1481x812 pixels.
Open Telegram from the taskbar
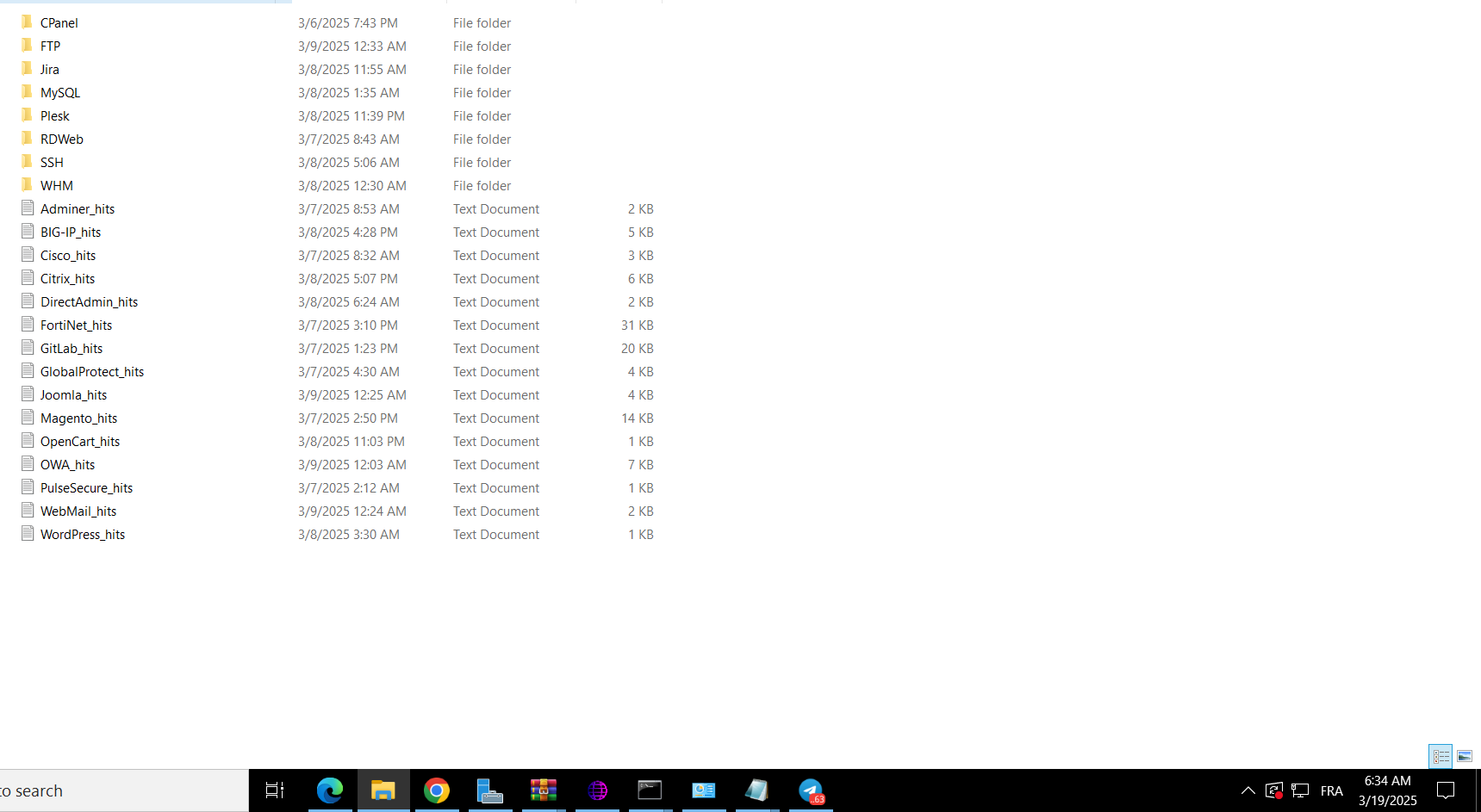point(811,790)
